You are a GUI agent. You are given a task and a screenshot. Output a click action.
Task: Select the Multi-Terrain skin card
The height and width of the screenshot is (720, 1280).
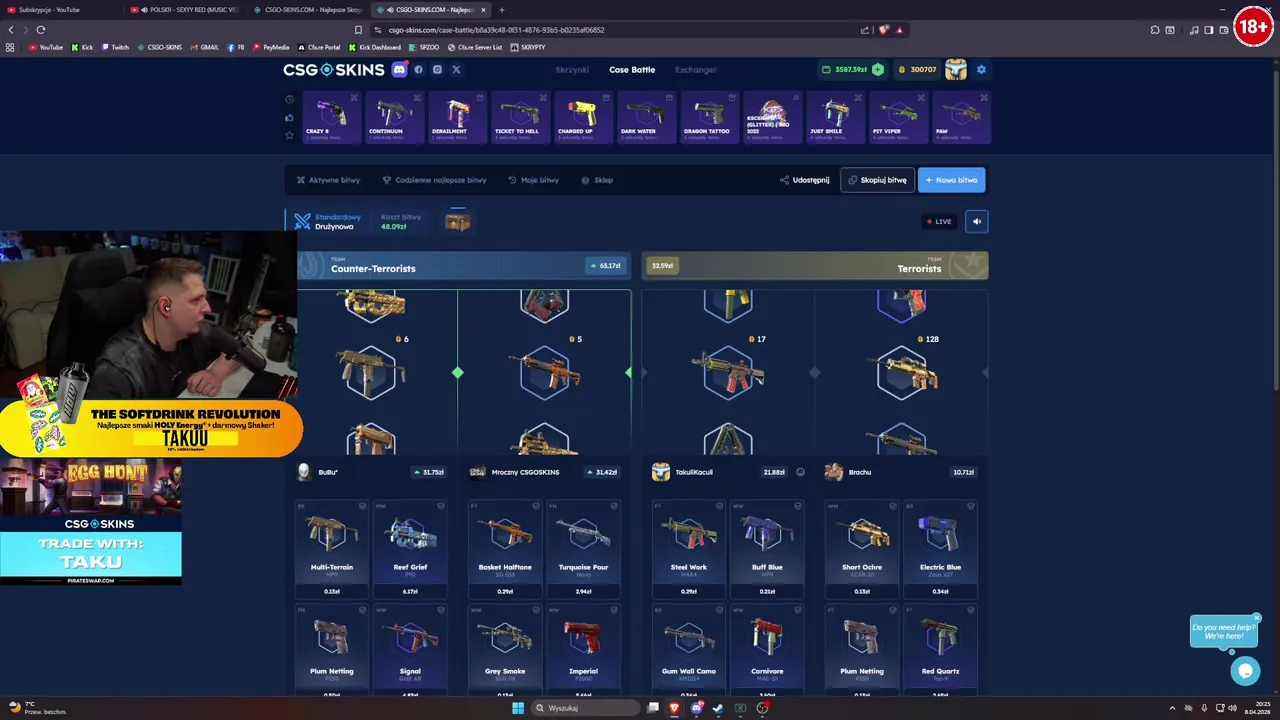(x=332, y=549)
